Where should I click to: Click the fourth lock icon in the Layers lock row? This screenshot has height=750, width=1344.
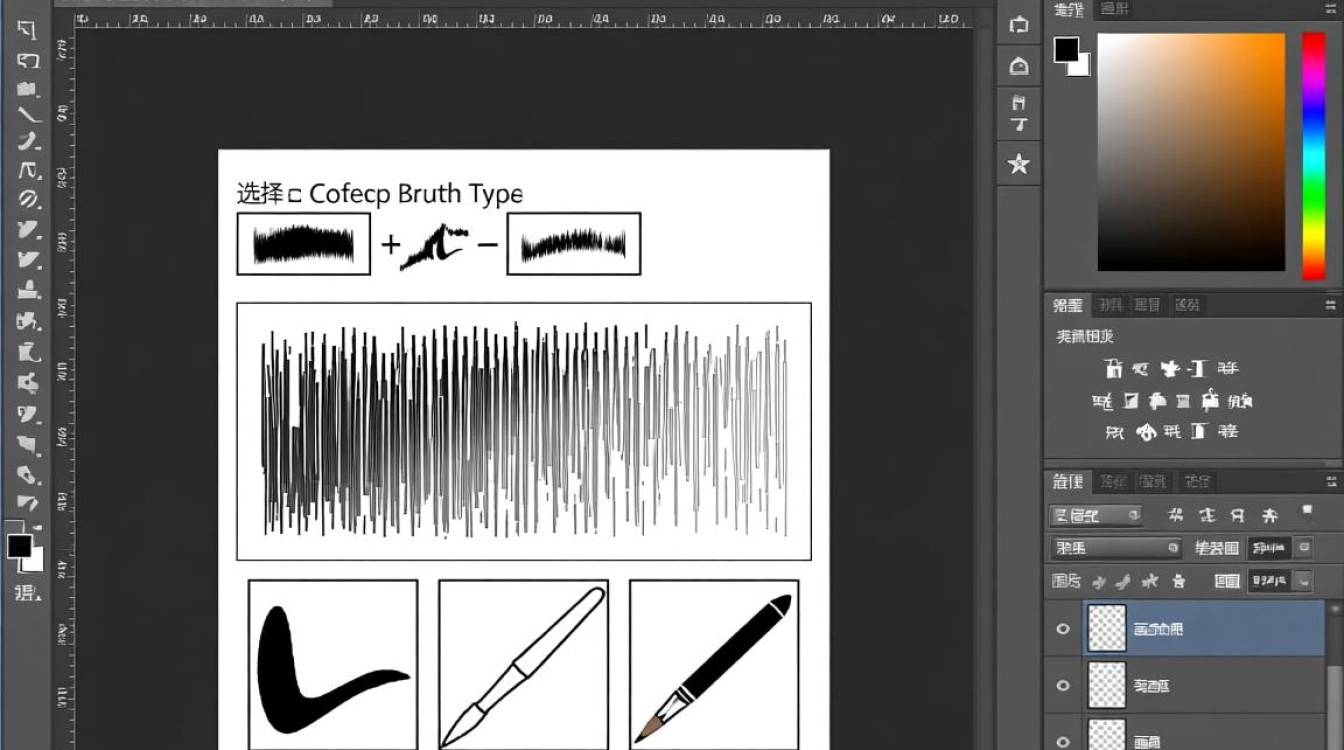pyautogui.click(x=1178, y=580)
